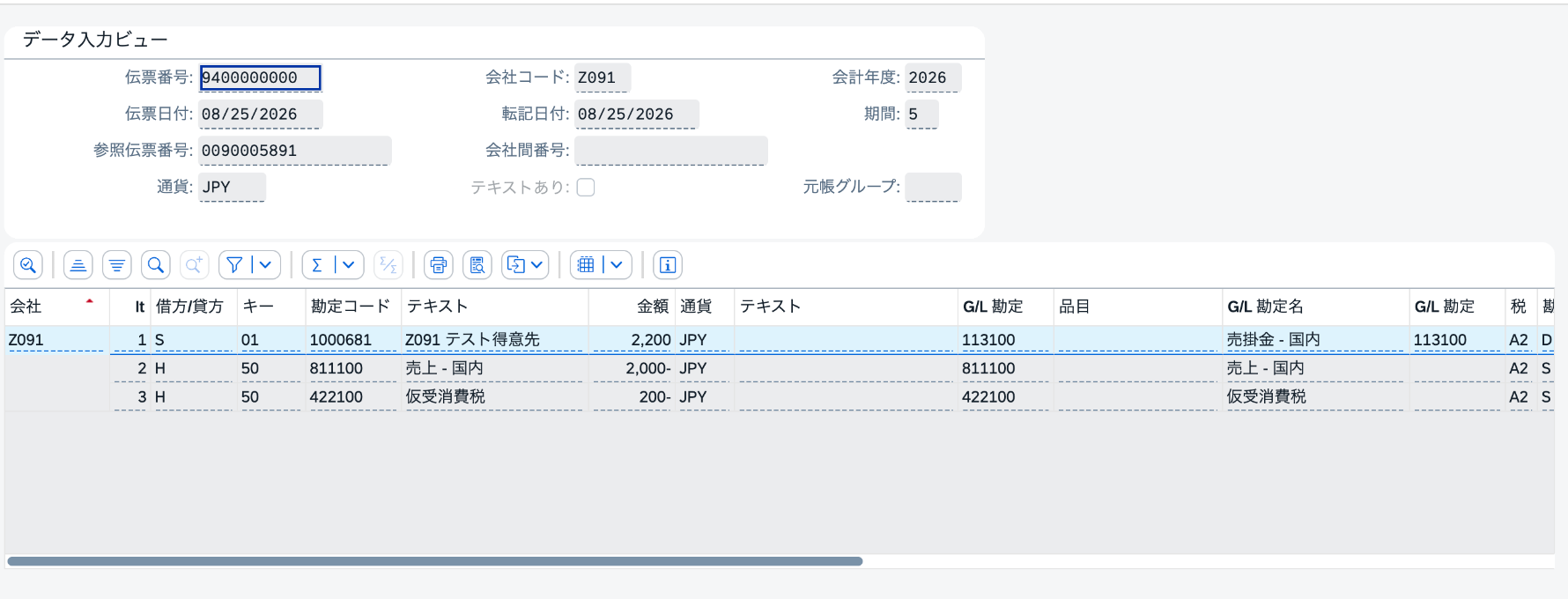Screen dimensions: 1568x599
Task: Open the export dropdown button
Action: [x=525, y=265]
